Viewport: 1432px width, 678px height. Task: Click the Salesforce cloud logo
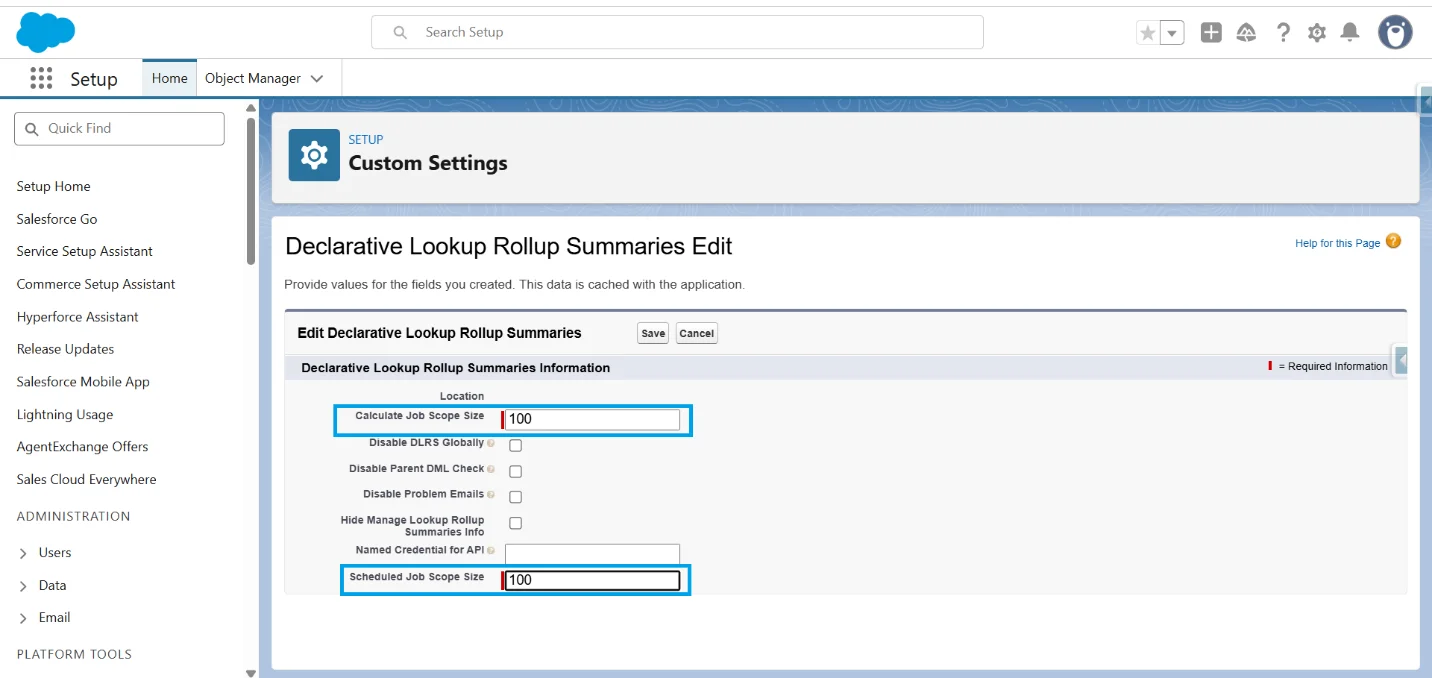coord(45,32)
